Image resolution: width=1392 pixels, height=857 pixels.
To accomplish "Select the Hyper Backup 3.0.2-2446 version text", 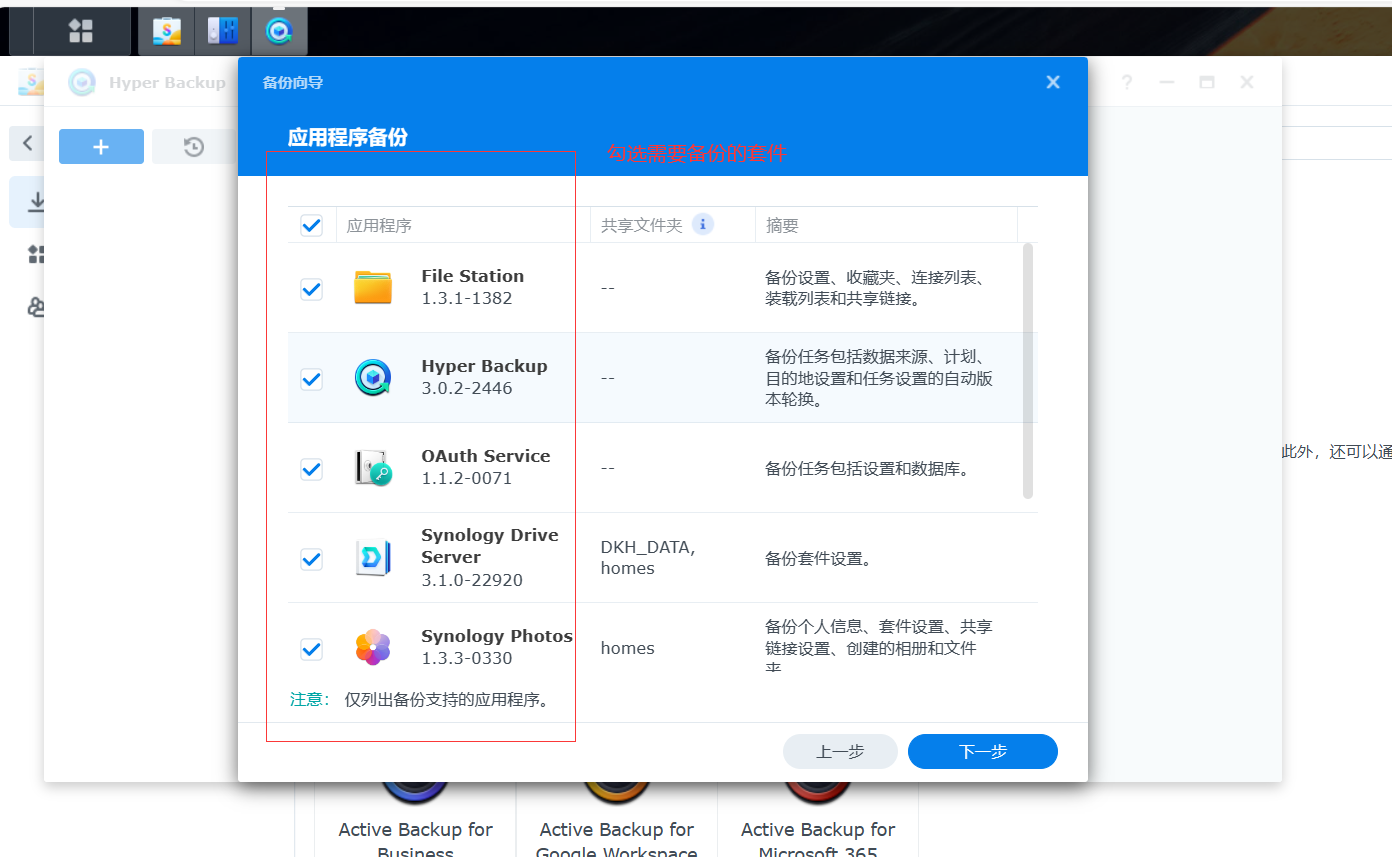I will (467, 388).
